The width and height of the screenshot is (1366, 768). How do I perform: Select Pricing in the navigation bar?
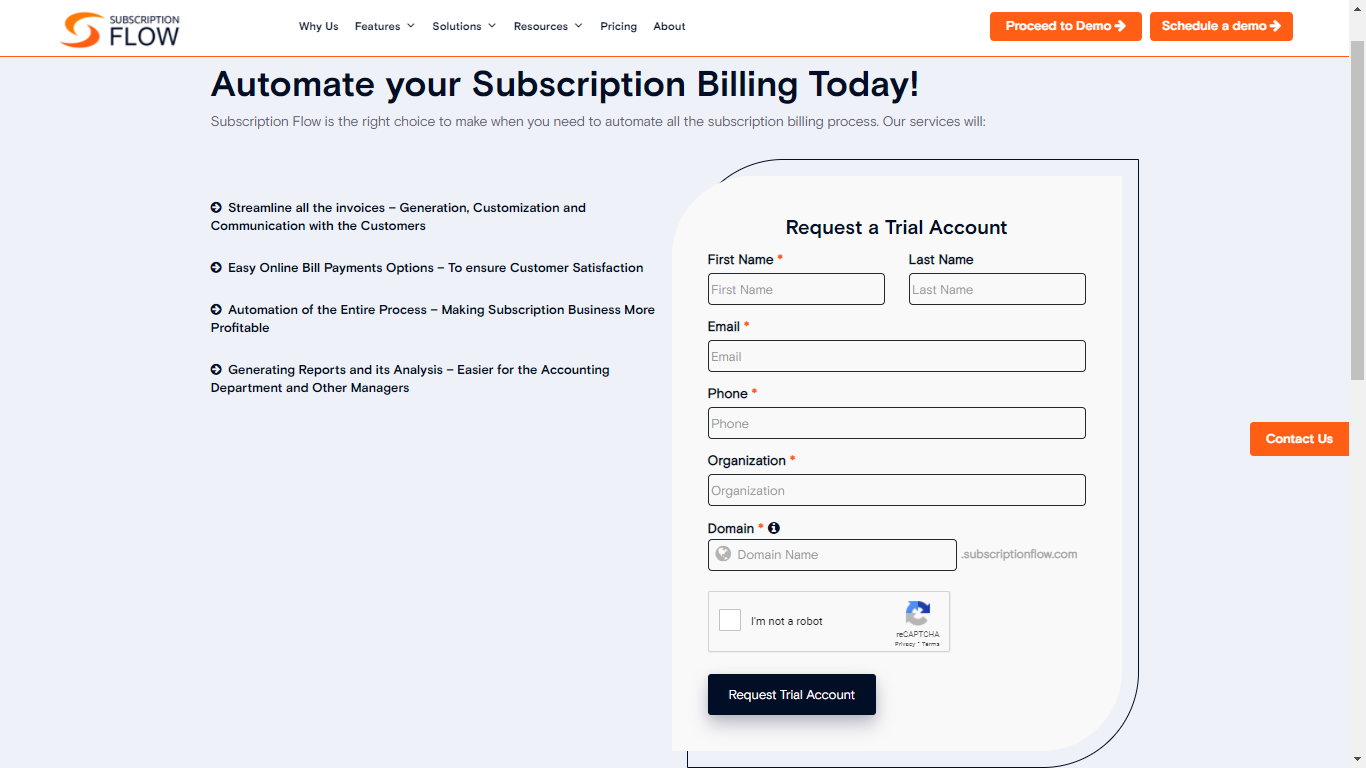tap(618, 26)
